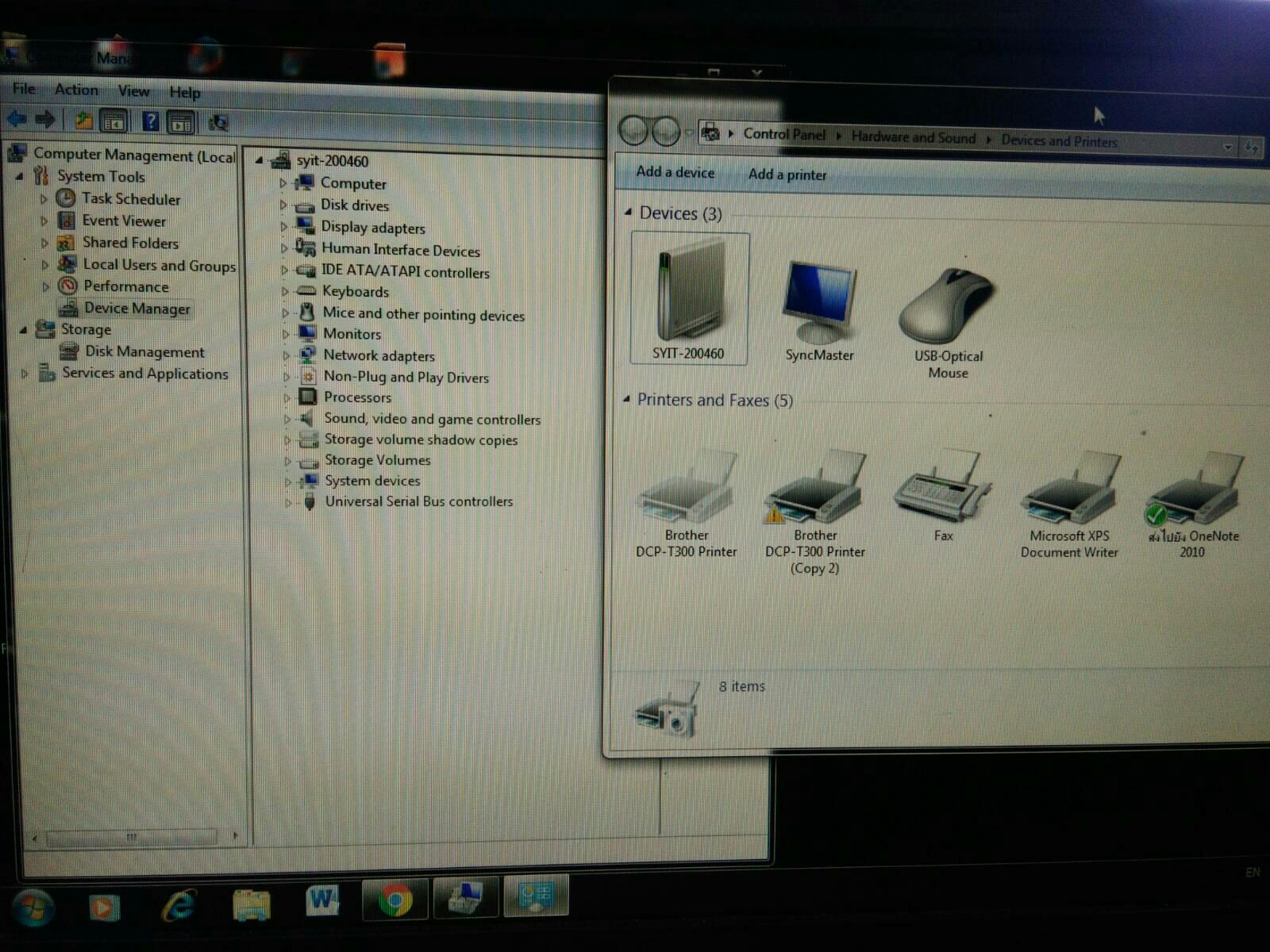Open Microsoft Word from the taskbar
The height and width of the screenshot is (952, 1270).
point(322,900)
